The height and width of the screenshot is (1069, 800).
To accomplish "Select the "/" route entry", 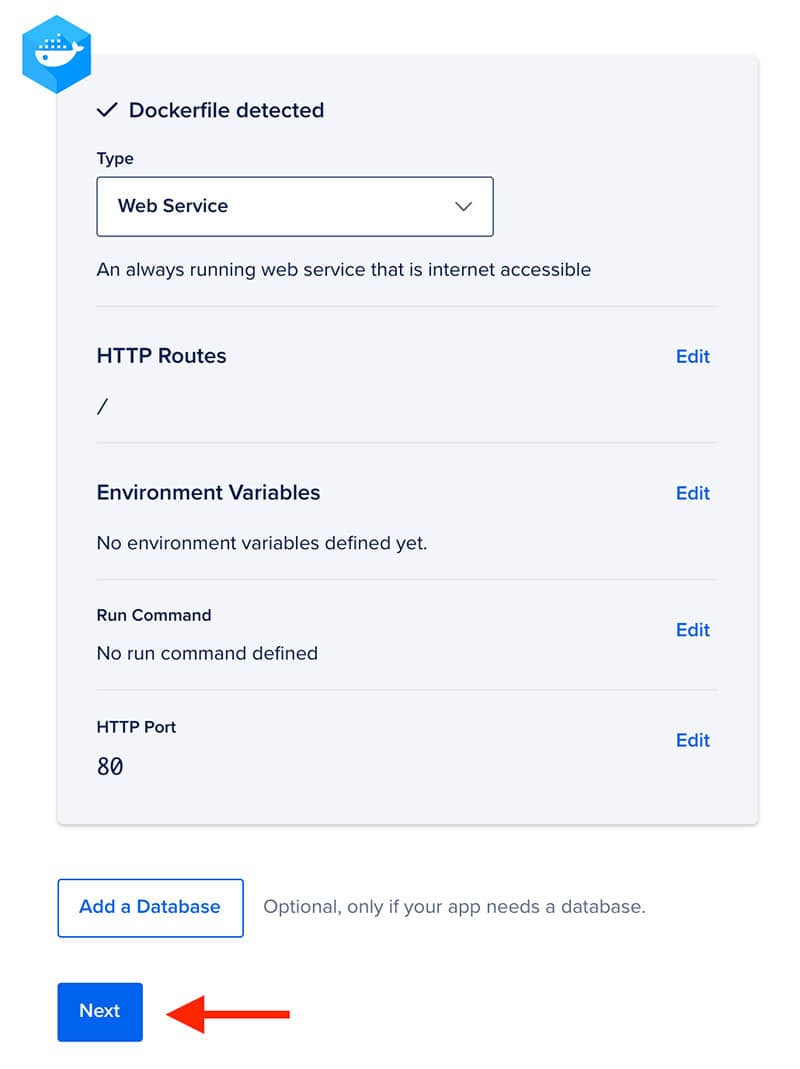I will pos(102,407).
